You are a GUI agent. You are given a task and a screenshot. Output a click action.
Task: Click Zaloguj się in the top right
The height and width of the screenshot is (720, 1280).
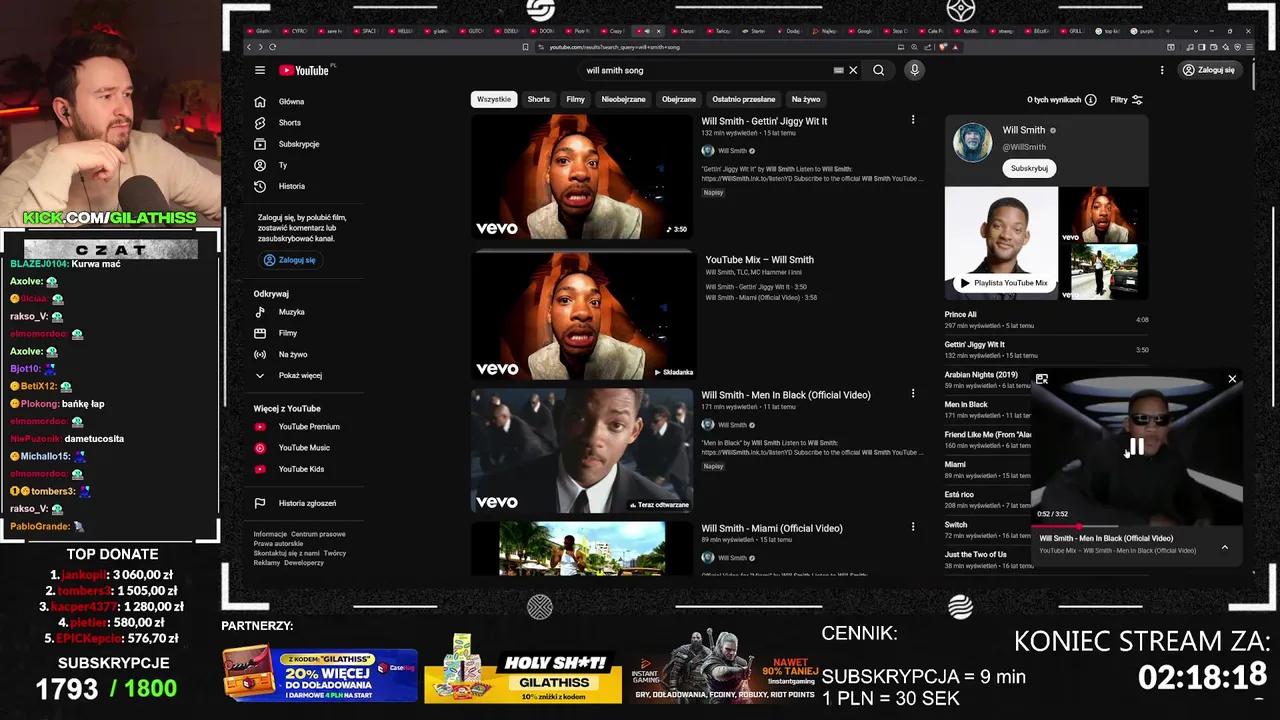[1208, 70]
